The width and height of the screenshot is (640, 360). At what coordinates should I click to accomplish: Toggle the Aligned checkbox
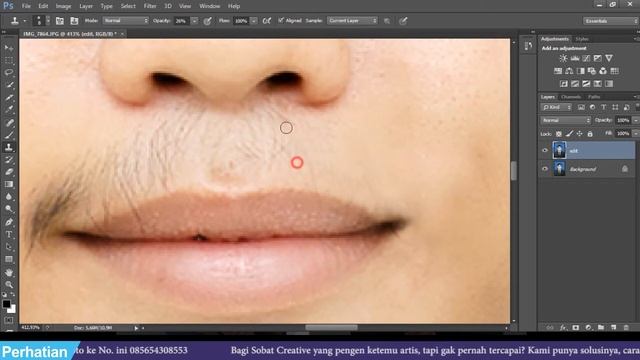(281, 20)
